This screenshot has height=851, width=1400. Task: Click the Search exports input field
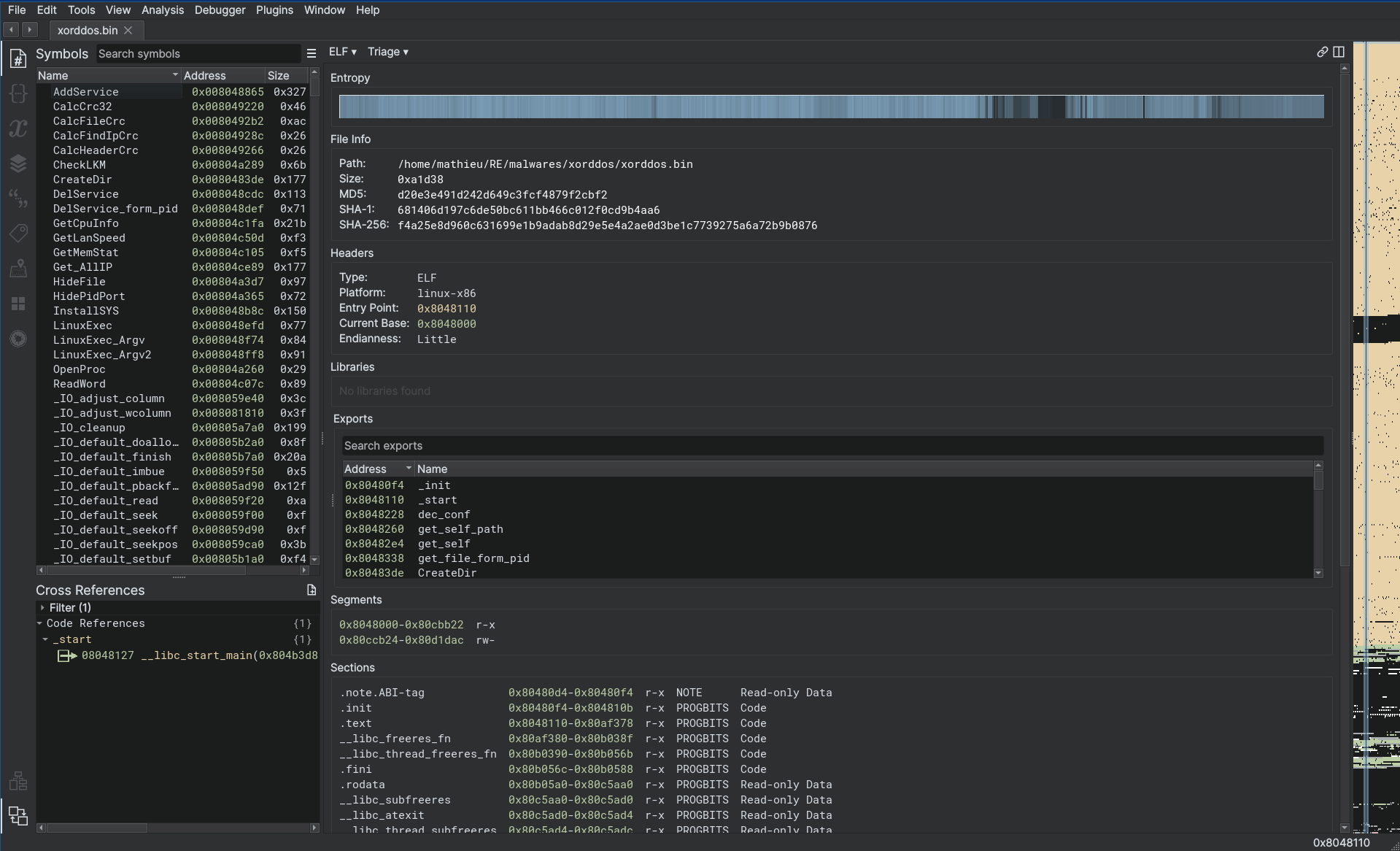coord(831,446)
